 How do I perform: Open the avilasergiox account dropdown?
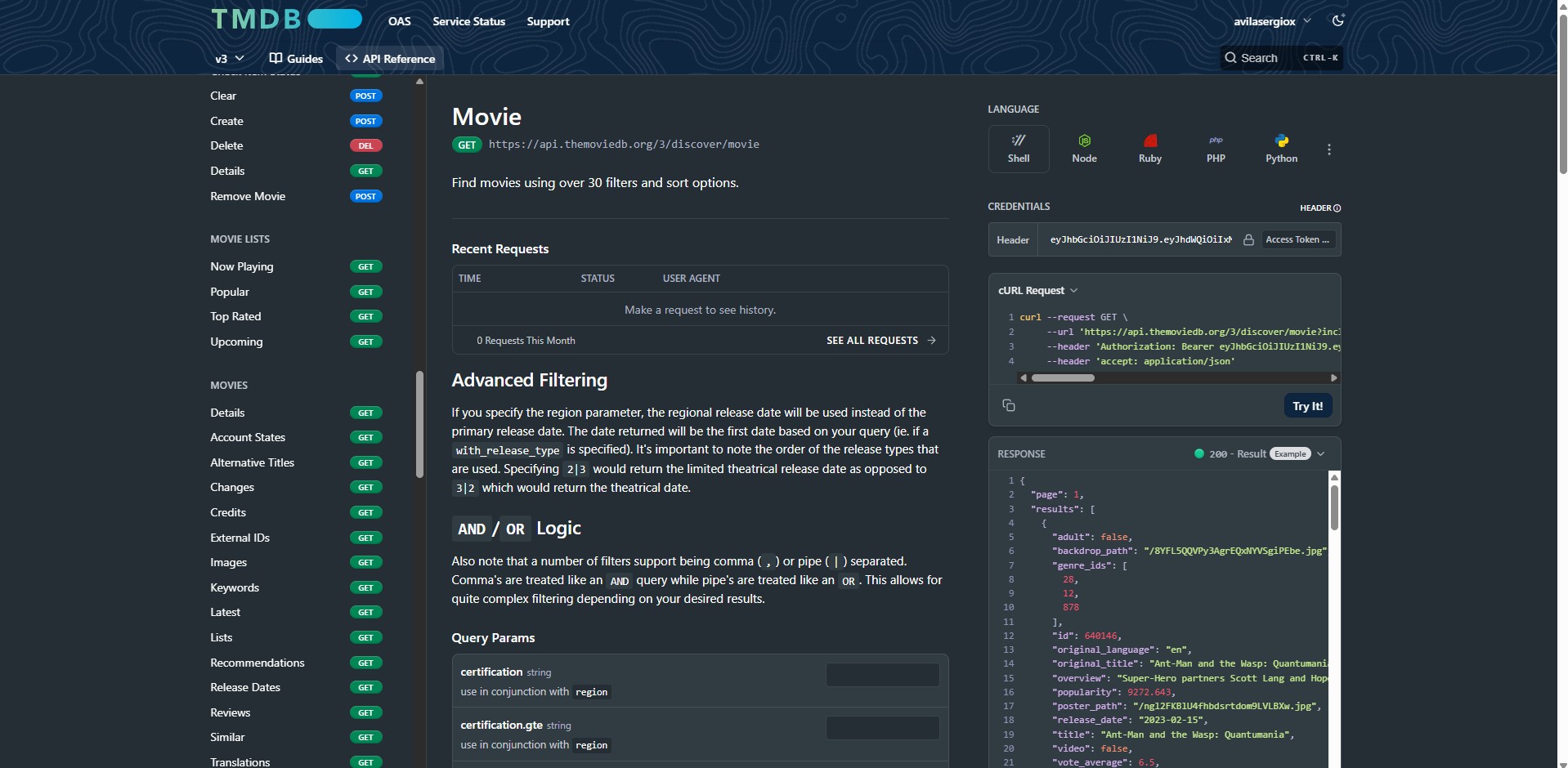pyautogui.click(x=1272, y=21)
